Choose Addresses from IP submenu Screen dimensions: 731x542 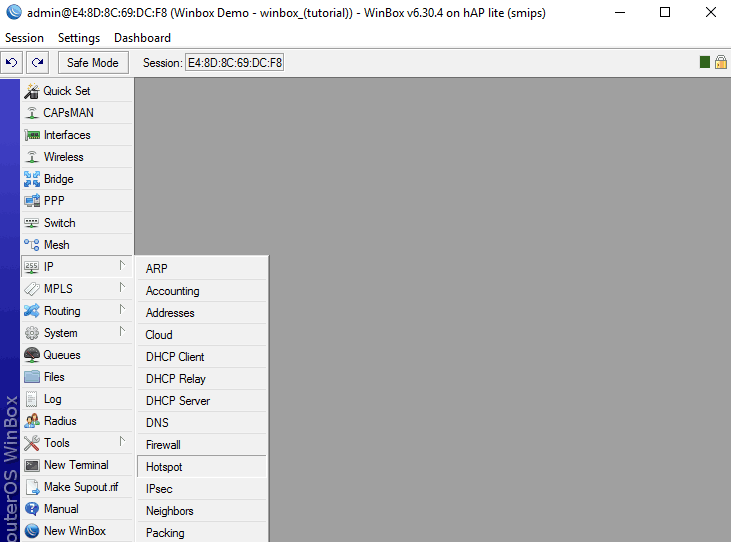pyautogui.click(x=202, y=313)
